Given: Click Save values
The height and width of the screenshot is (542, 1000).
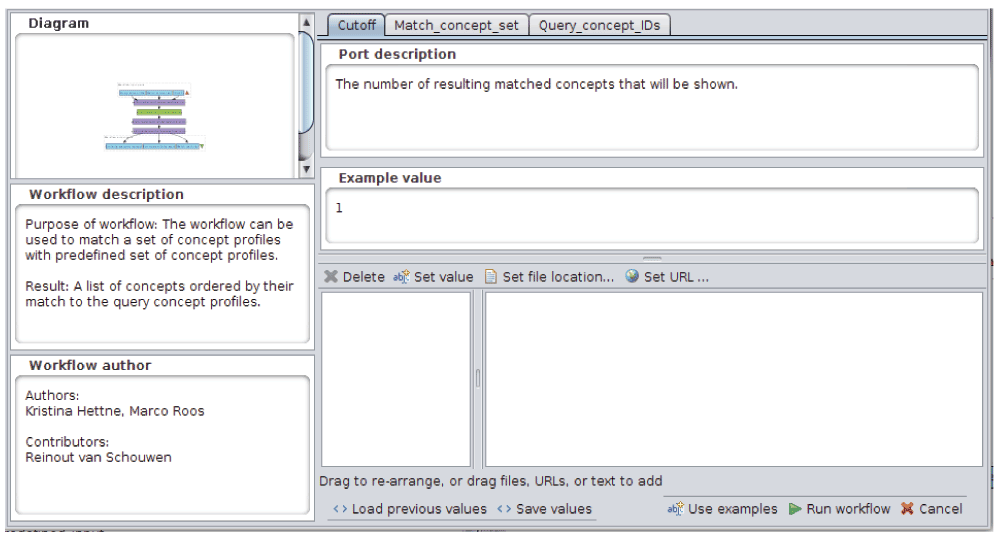Looking at the screenshot, I should [545, 509].
